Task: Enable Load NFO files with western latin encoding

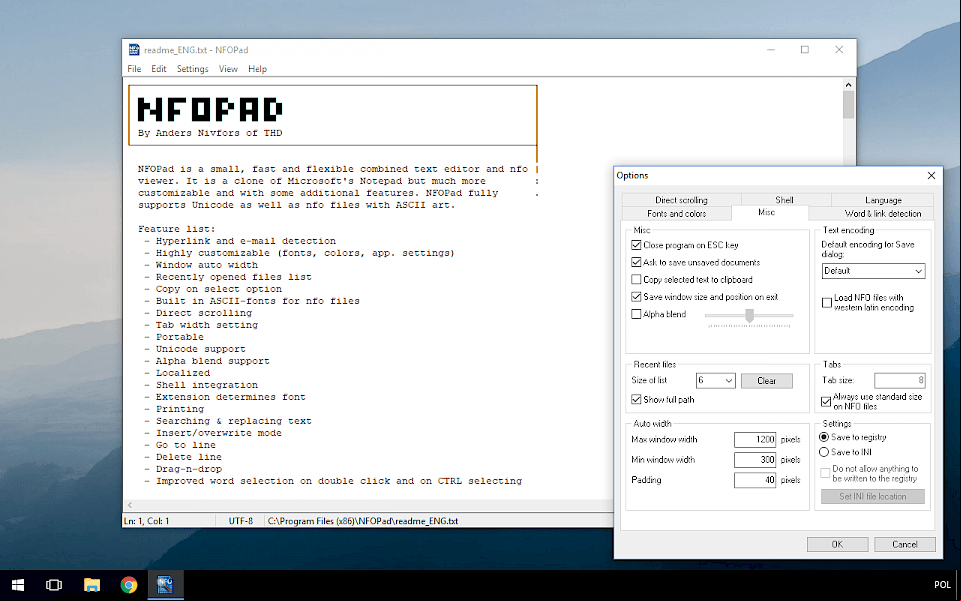Action: [827, 303]
